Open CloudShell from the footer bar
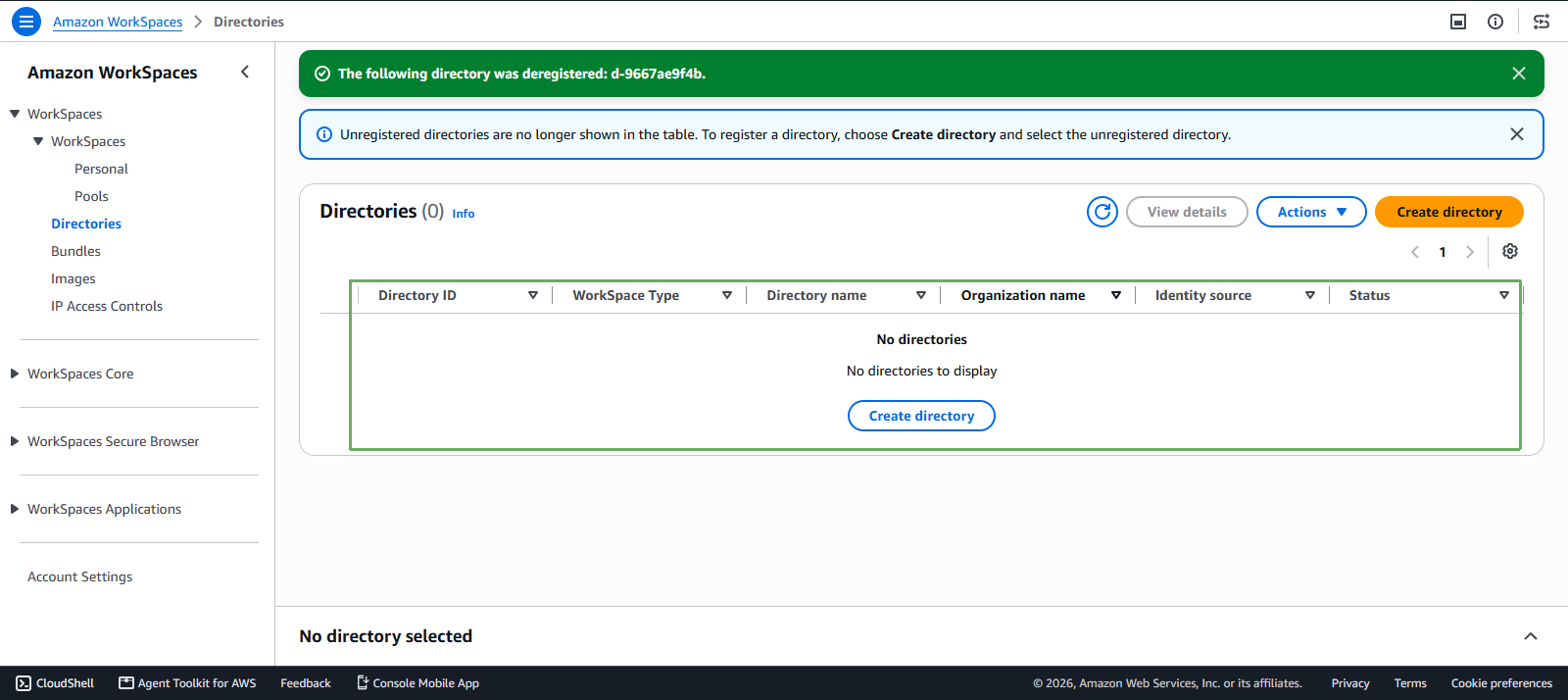1568x700 pixels. coord(55,683)
